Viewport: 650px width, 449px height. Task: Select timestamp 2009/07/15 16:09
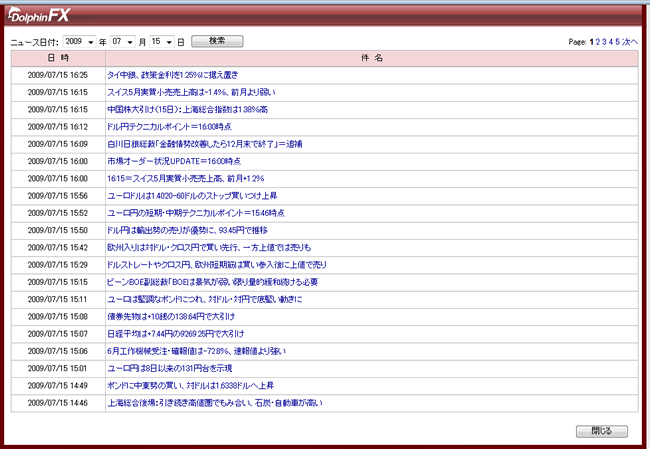[58, 144]
